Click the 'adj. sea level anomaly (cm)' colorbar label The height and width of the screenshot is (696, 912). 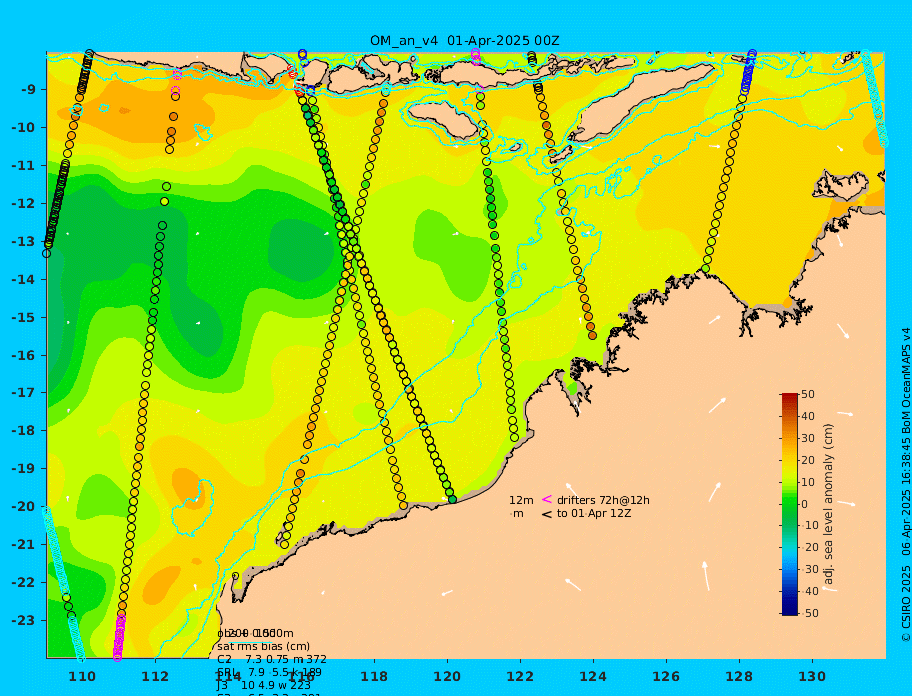pyautogui.click(x=828, y=504)
